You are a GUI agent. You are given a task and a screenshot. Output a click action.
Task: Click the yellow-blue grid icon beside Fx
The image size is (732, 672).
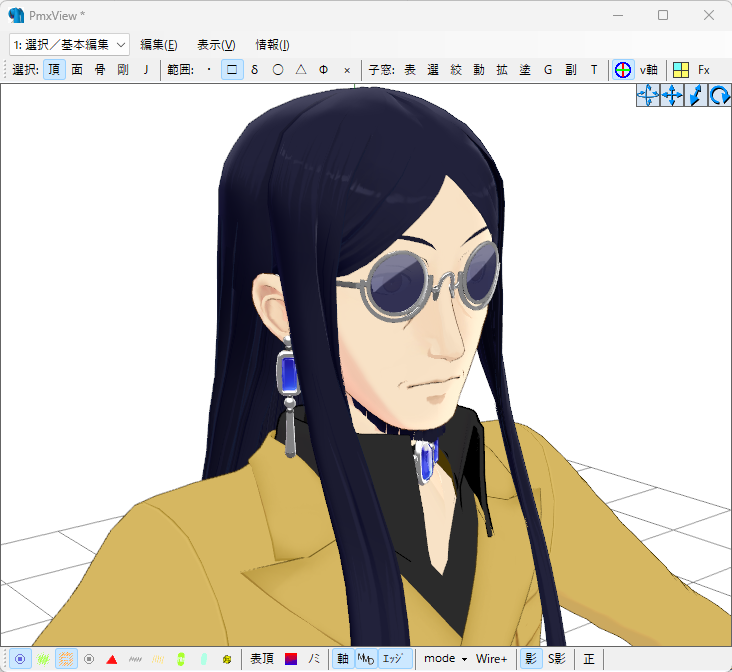click(681, 70)
